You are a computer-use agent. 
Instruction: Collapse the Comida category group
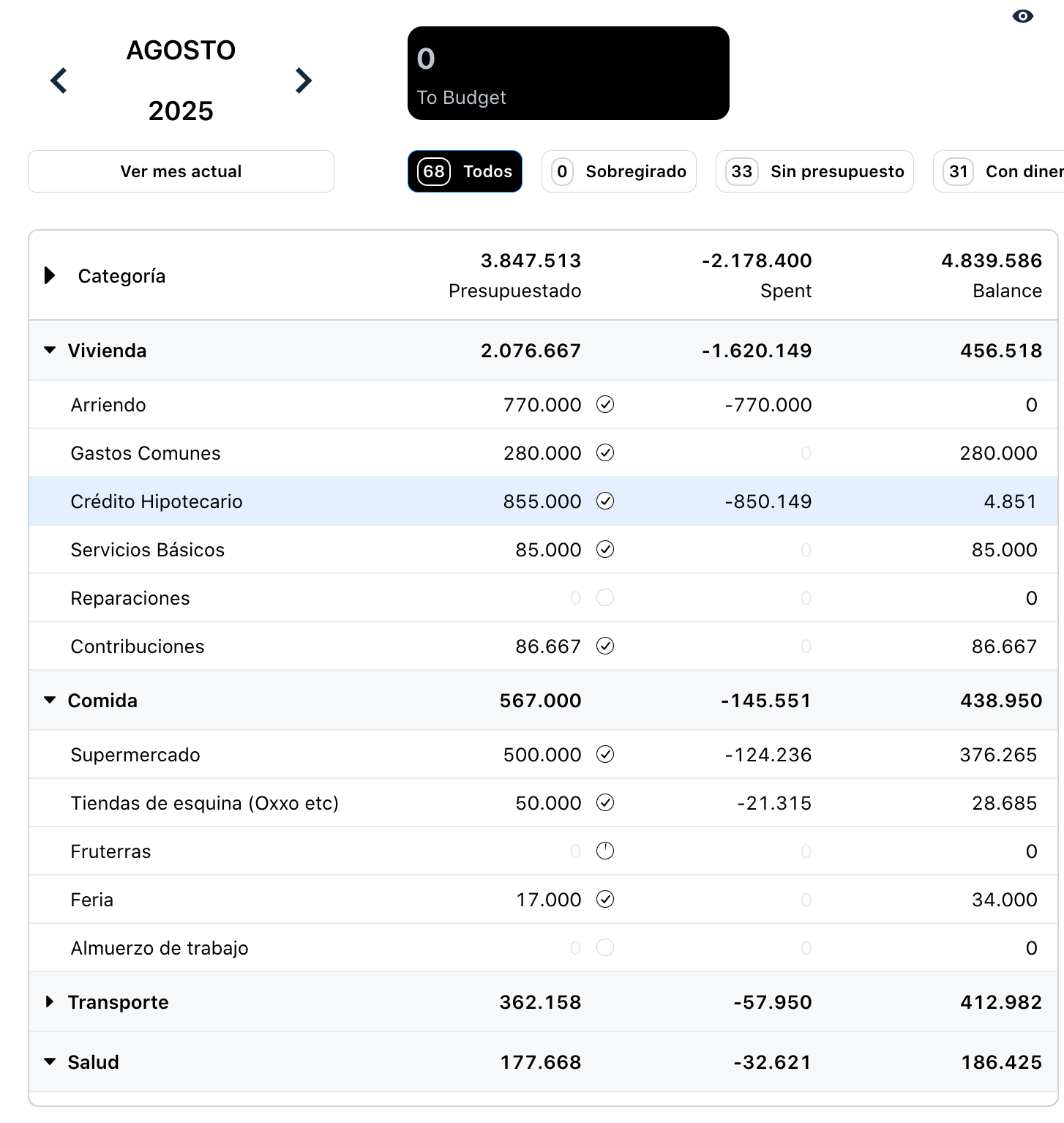pyautogui.click(x=50, y=700)
